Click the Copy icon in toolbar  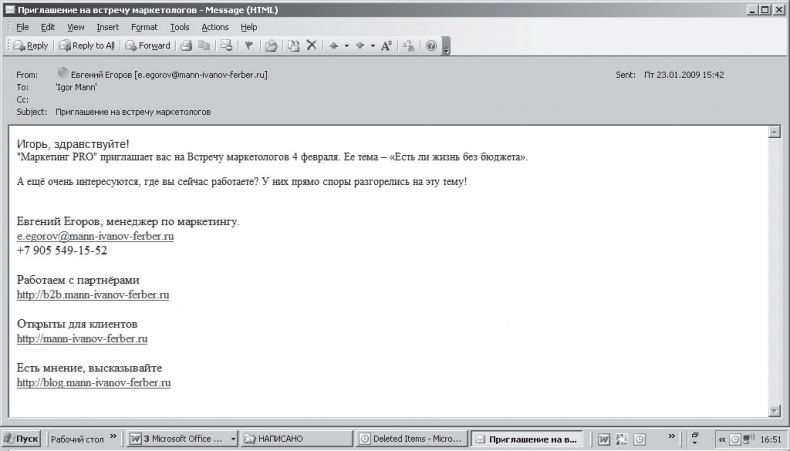(x=204, y=46)
